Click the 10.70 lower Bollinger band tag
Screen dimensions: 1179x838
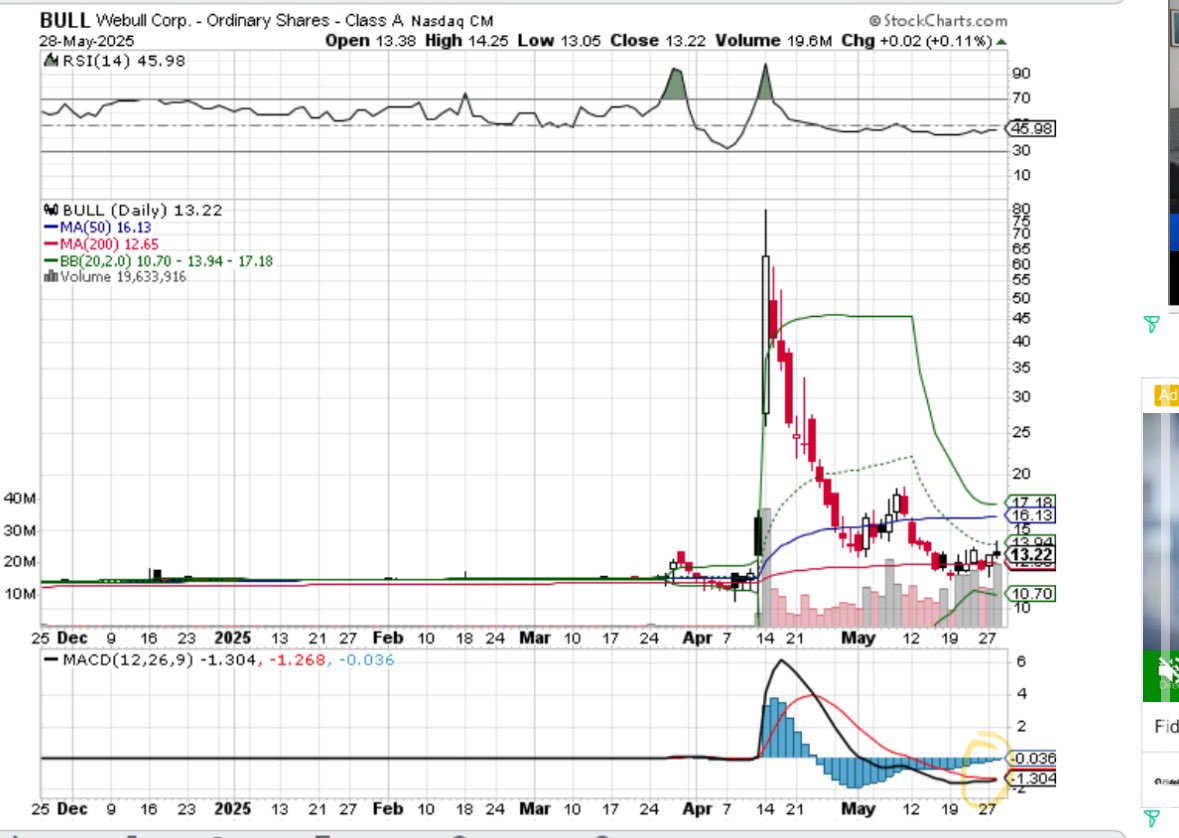[1031, 592]
